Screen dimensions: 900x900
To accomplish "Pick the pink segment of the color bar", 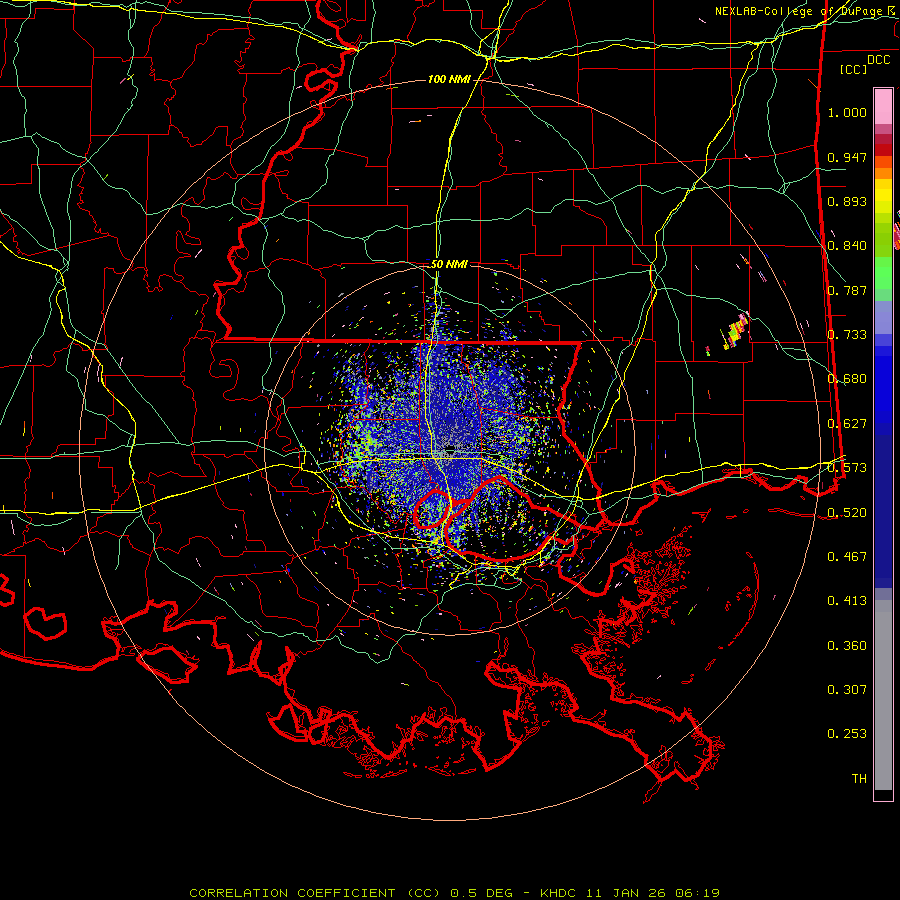I will coord(883,106).
